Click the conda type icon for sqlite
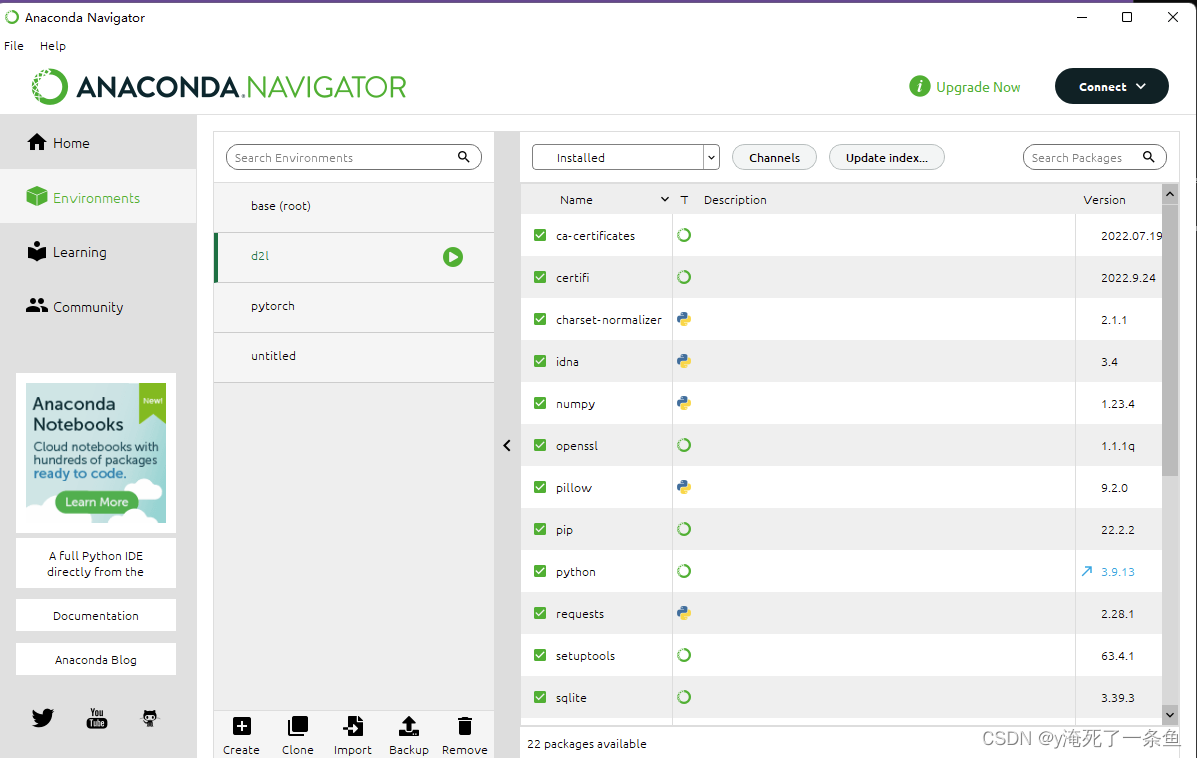 coord(684,697)
